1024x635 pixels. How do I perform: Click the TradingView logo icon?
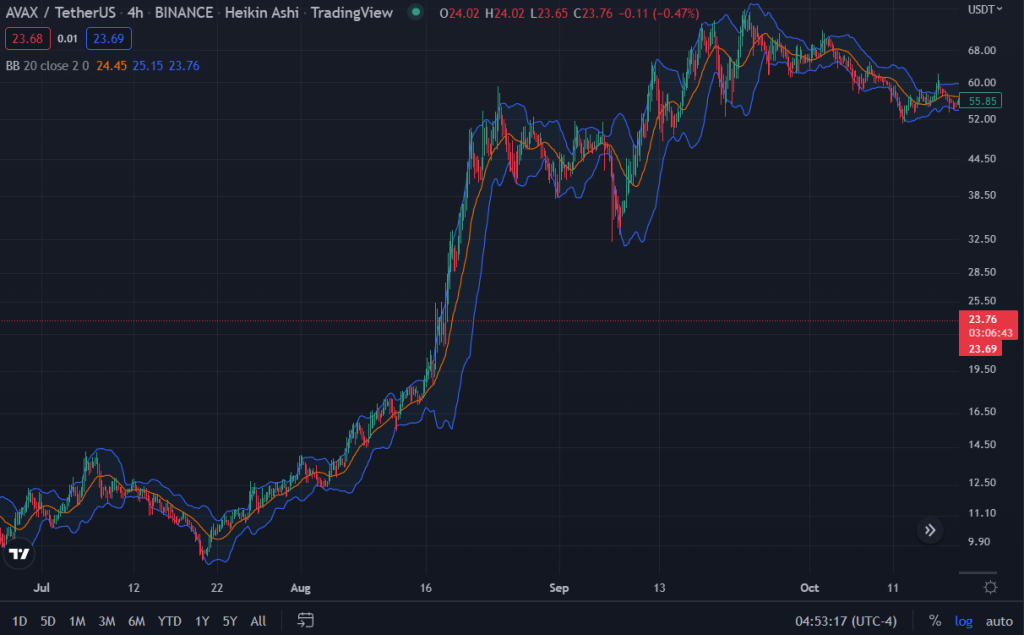pos(19,553)
